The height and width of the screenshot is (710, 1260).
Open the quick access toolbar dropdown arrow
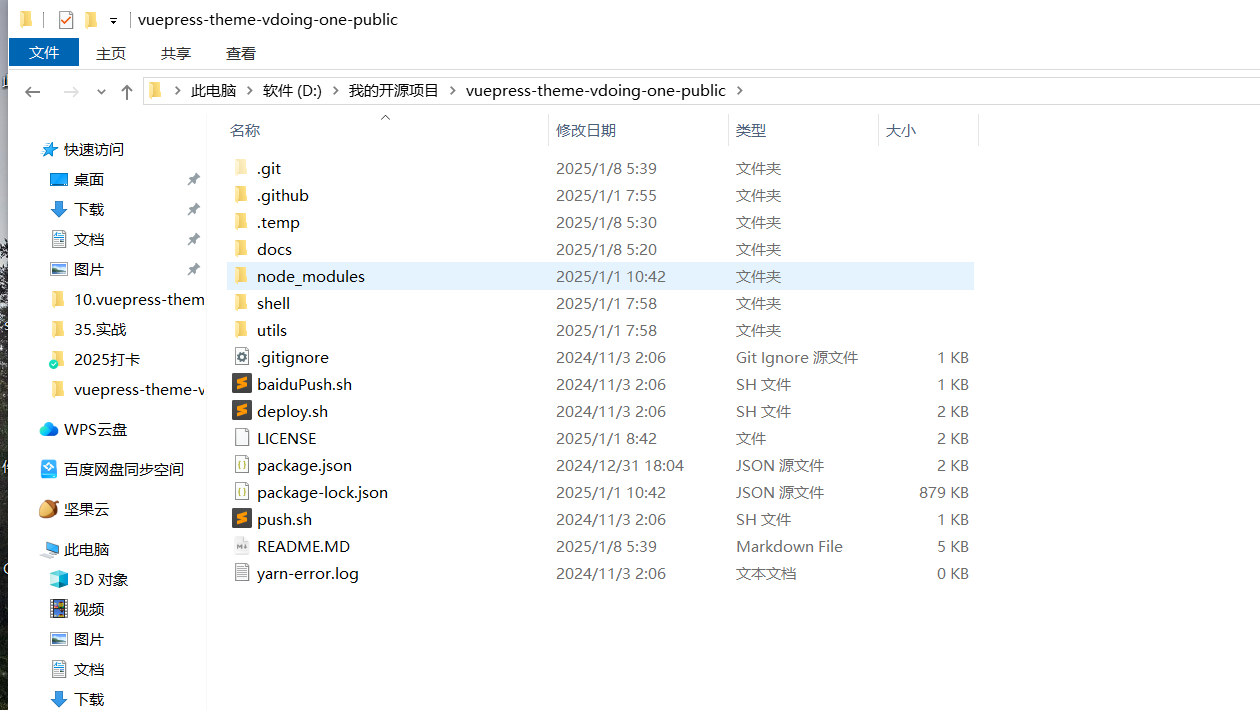point(113,21)
